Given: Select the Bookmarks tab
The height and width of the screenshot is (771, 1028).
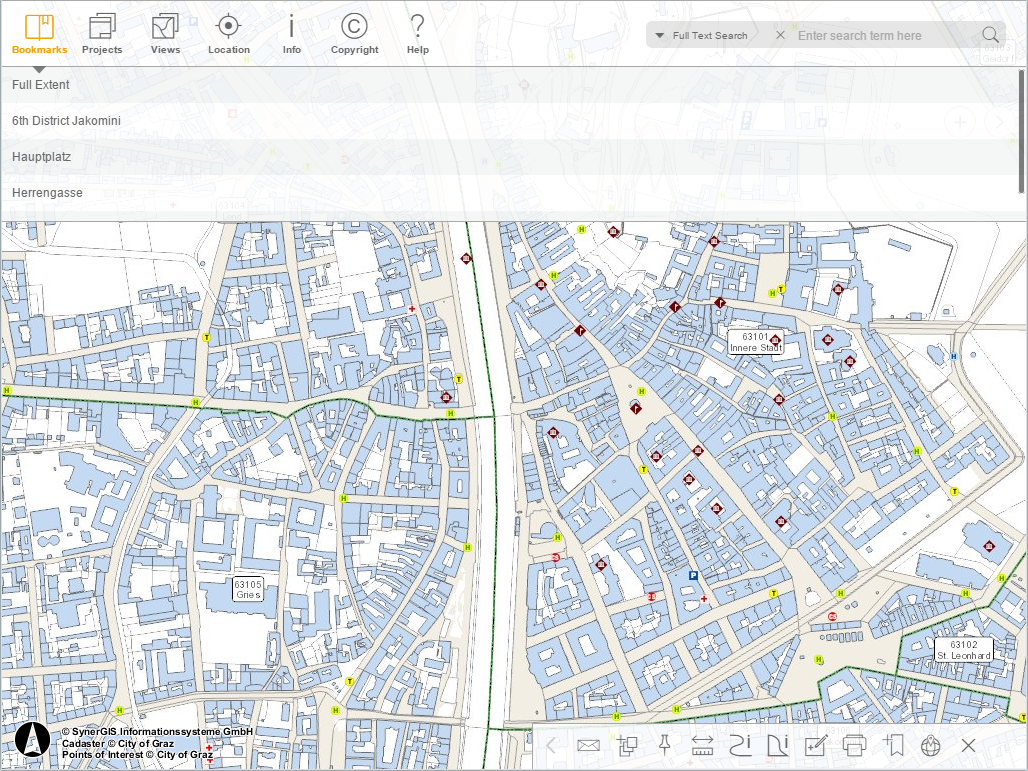Looking at the screenshot, I should coord(40,34).
